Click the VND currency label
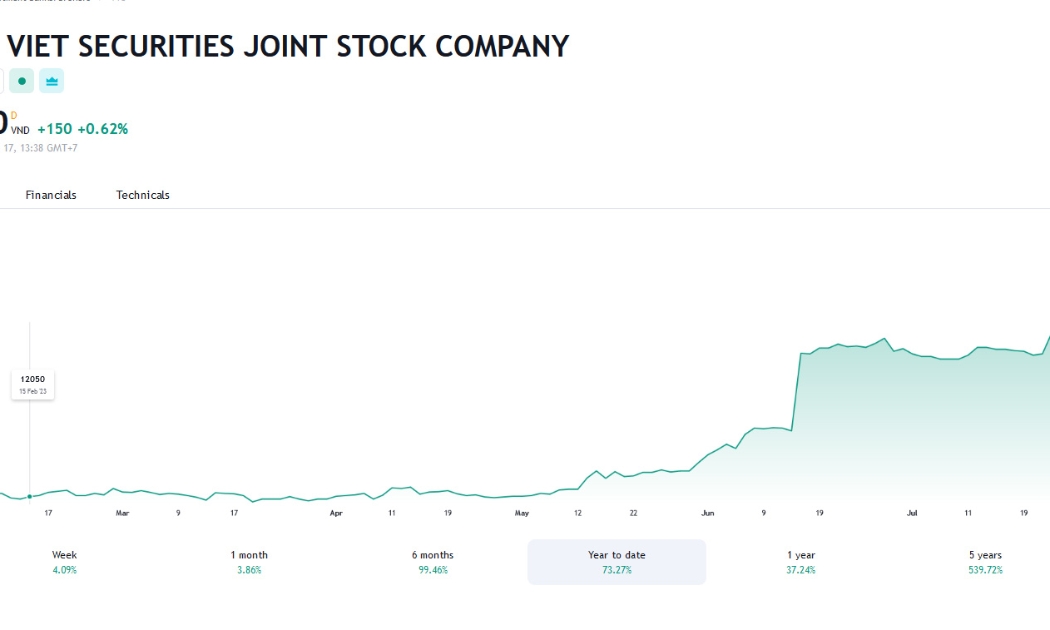 pos(20,131)
